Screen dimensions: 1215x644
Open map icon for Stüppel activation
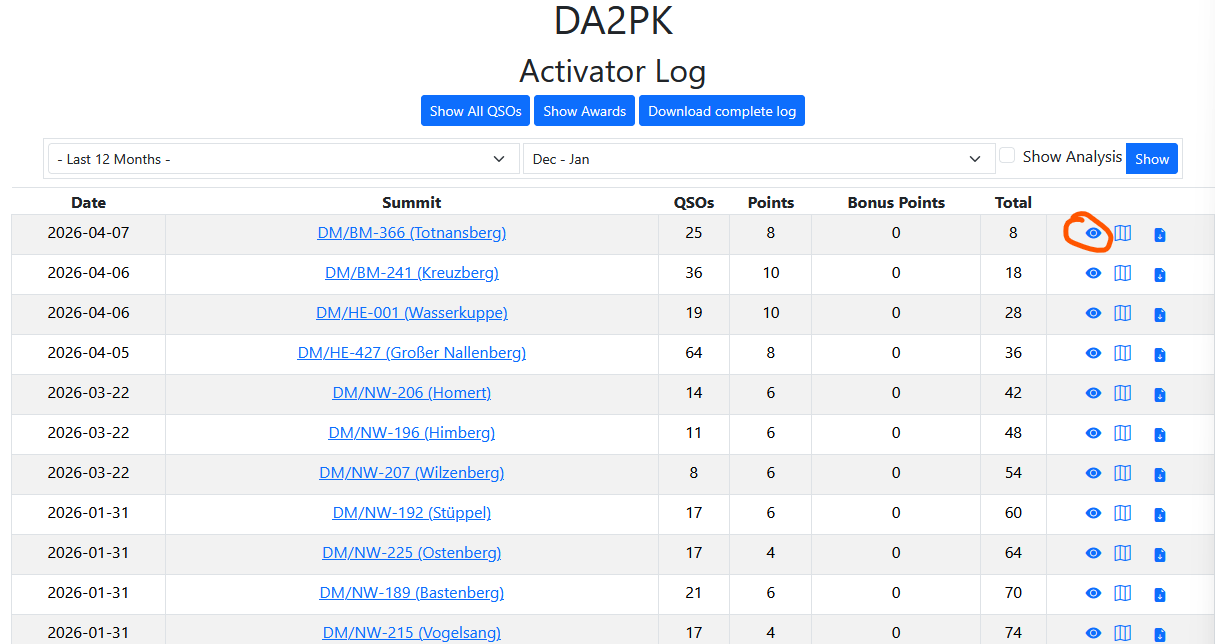[x=1123, y=513]
